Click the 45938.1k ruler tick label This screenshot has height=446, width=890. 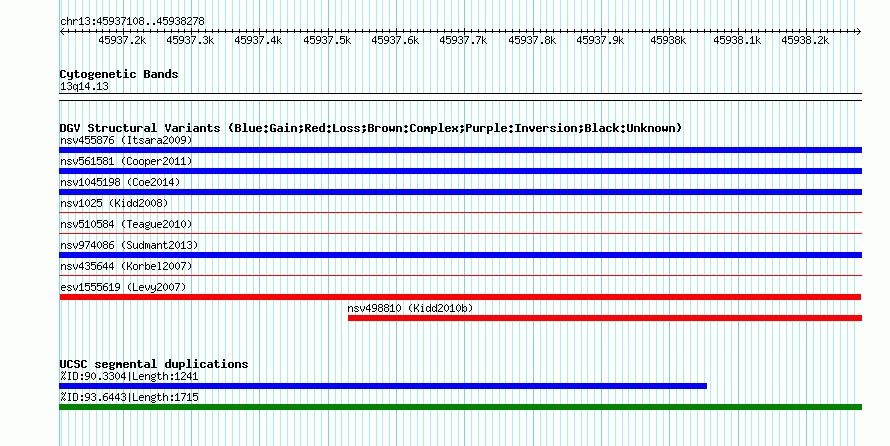(737, 40)
